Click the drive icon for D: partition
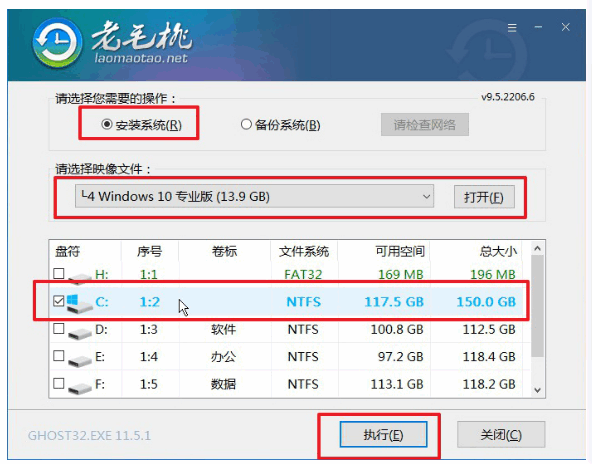592x464 pixels. (80, 333)
